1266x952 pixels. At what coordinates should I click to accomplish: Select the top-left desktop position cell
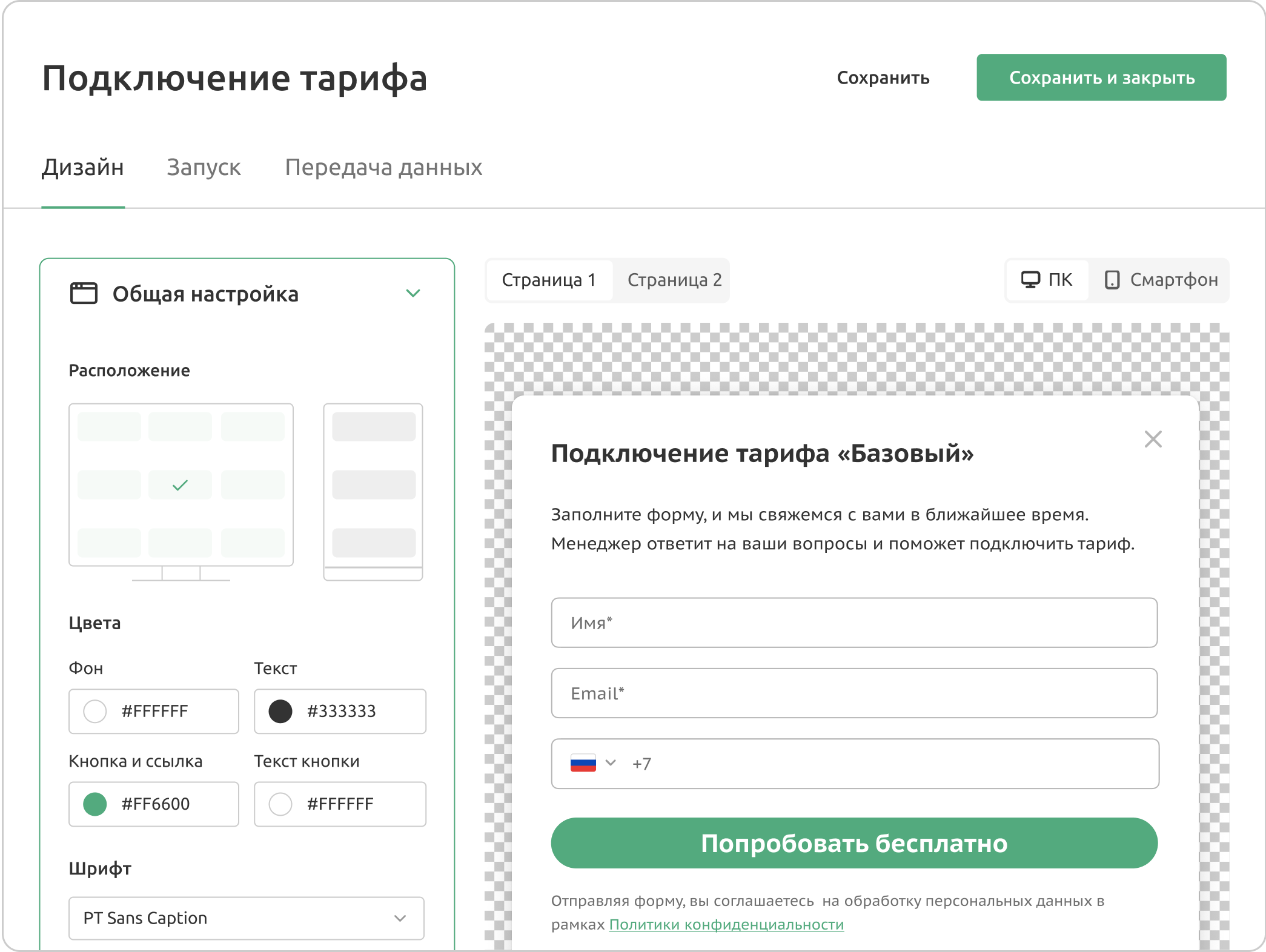click(109, 426)
